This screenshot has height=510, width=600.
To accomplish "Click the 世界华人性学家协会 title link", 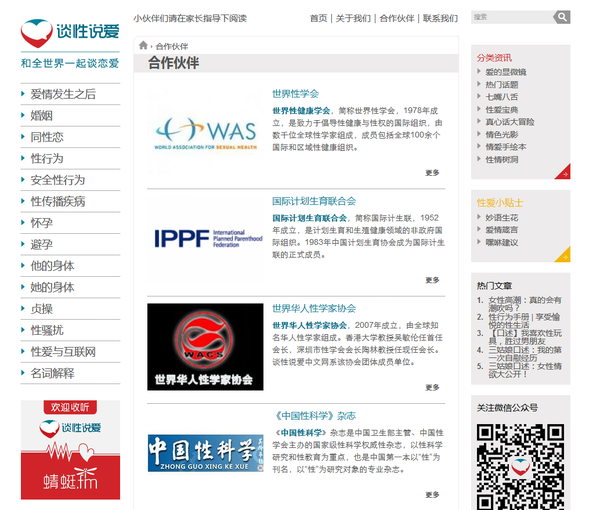I will pos(314,308).
